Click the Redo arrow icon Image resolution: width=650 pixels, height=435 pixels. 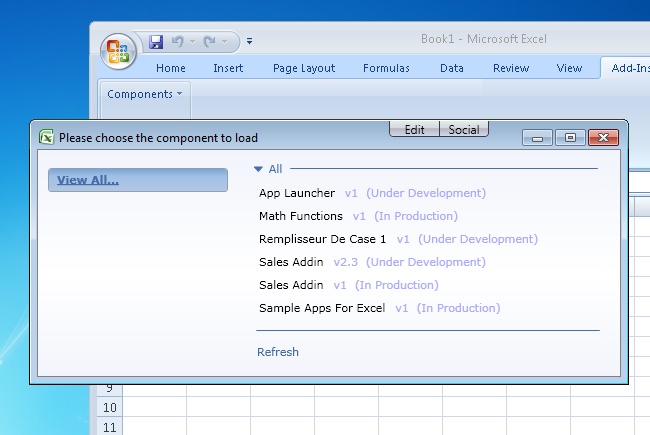[209, 41]
